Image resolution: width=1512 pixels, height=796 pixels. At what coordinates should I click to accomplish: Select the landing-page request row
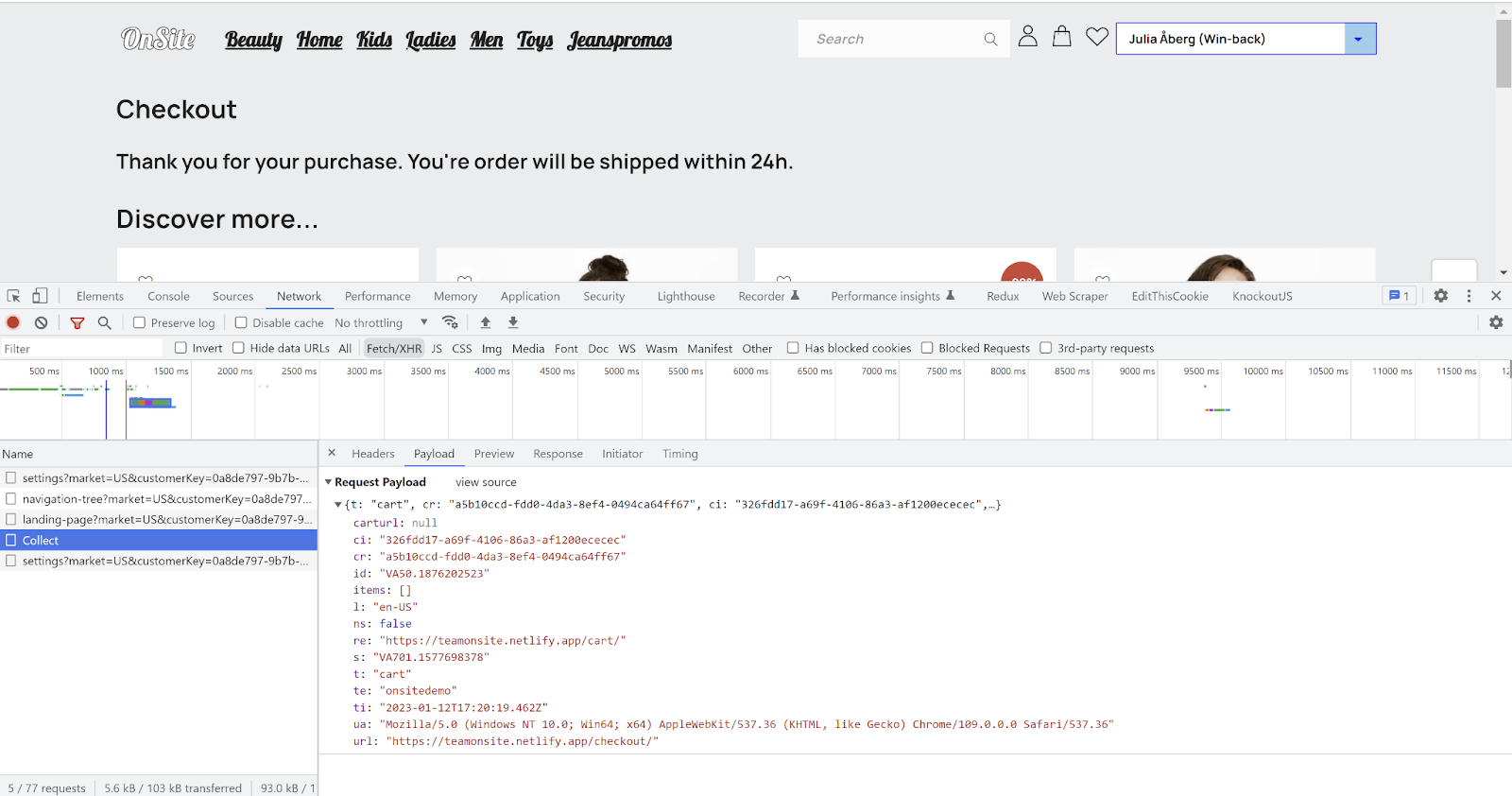(x=159, y=519)
